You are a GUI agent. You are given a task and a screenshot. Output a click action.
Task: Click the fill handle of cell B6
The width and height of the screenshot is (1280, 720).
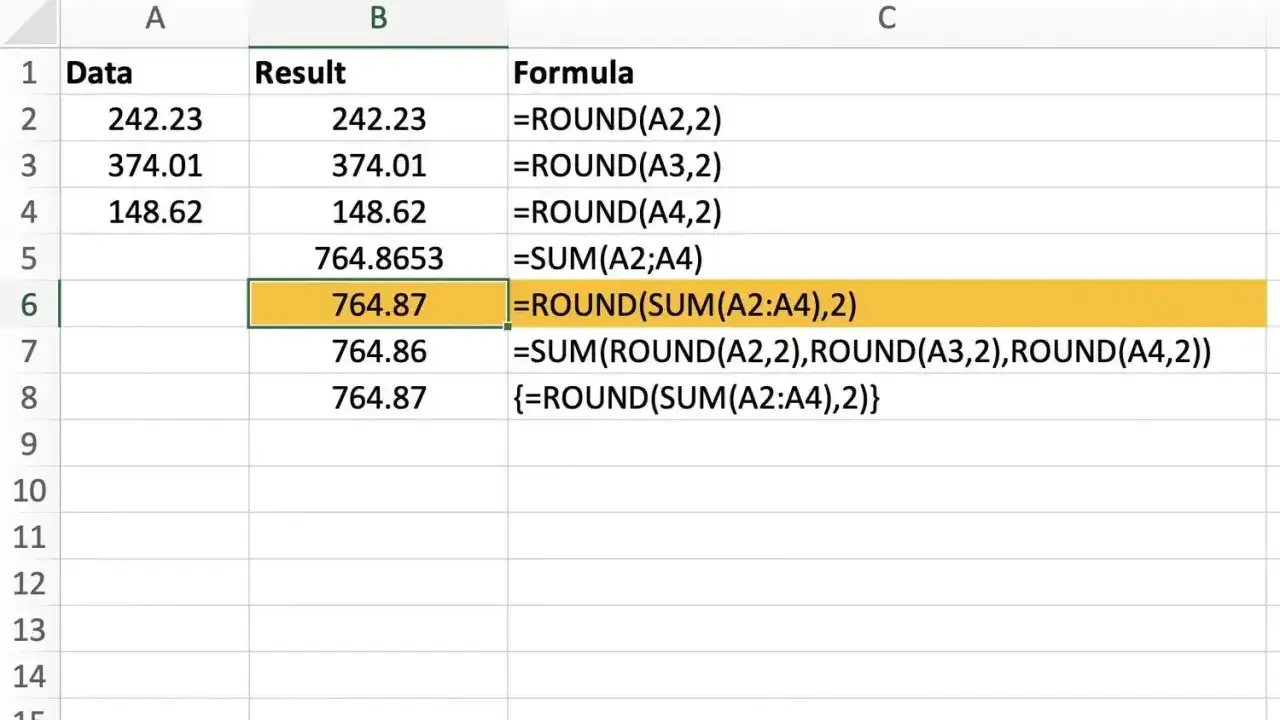pos(508,326)
